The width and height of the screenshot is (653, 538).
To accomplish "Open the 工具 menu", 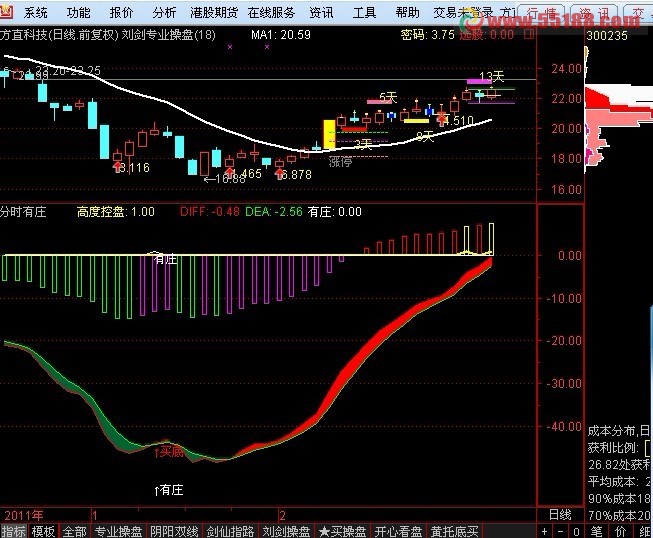I will click(364, 13).
